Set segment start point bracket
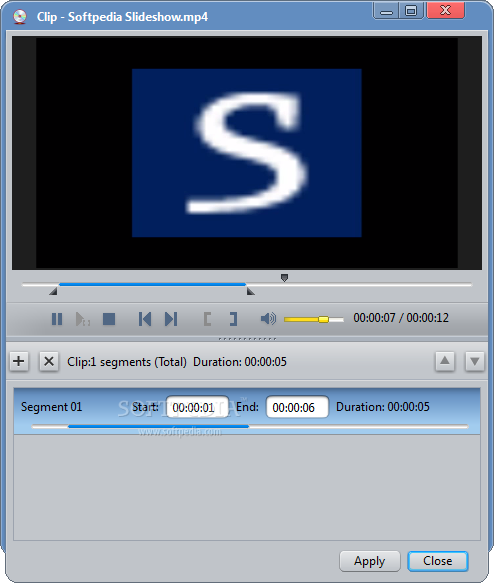The width and height of the screenshot is (494, 583). 207,319
